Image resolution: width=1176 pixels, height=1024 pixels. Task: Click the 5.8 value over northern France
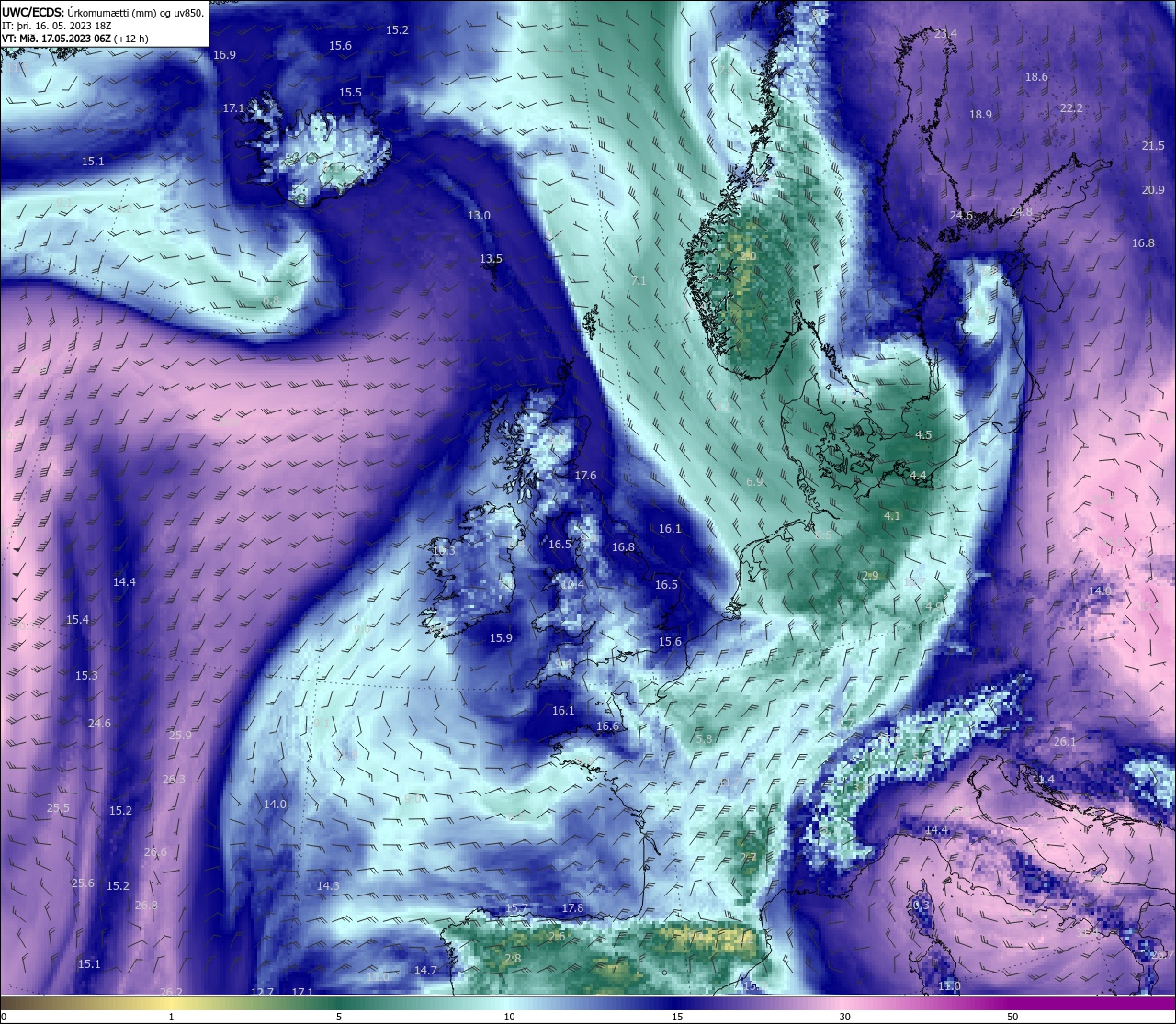[x=704, y=738]
